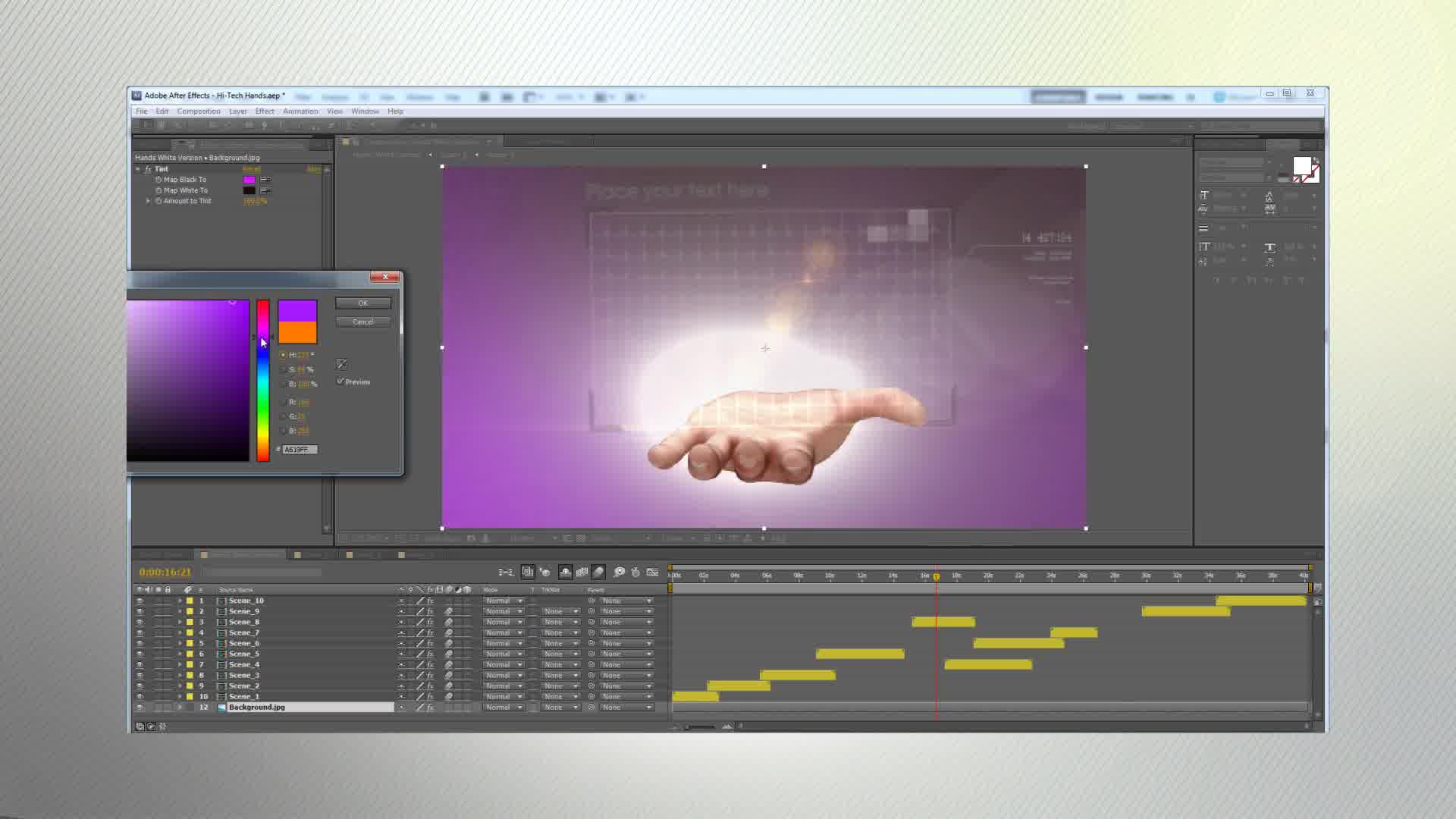Screen dimensions: 1456x819
Task: Click the purple new-color preview swatch
Action: pyautogui.click(x=297, y=311)
